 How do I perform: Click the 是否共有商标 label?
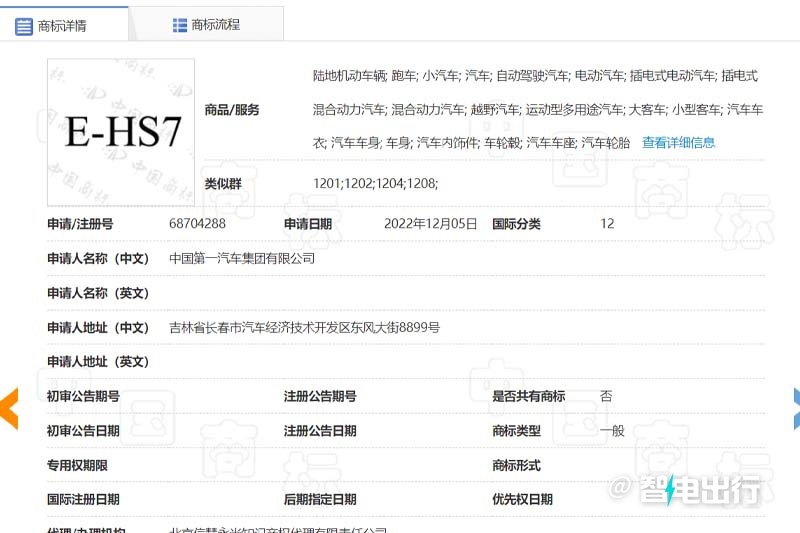pos(529,396)
